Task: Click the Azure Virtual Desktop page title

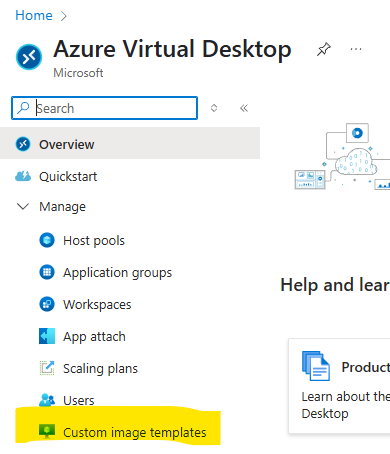Action: [x=172, y=49]
